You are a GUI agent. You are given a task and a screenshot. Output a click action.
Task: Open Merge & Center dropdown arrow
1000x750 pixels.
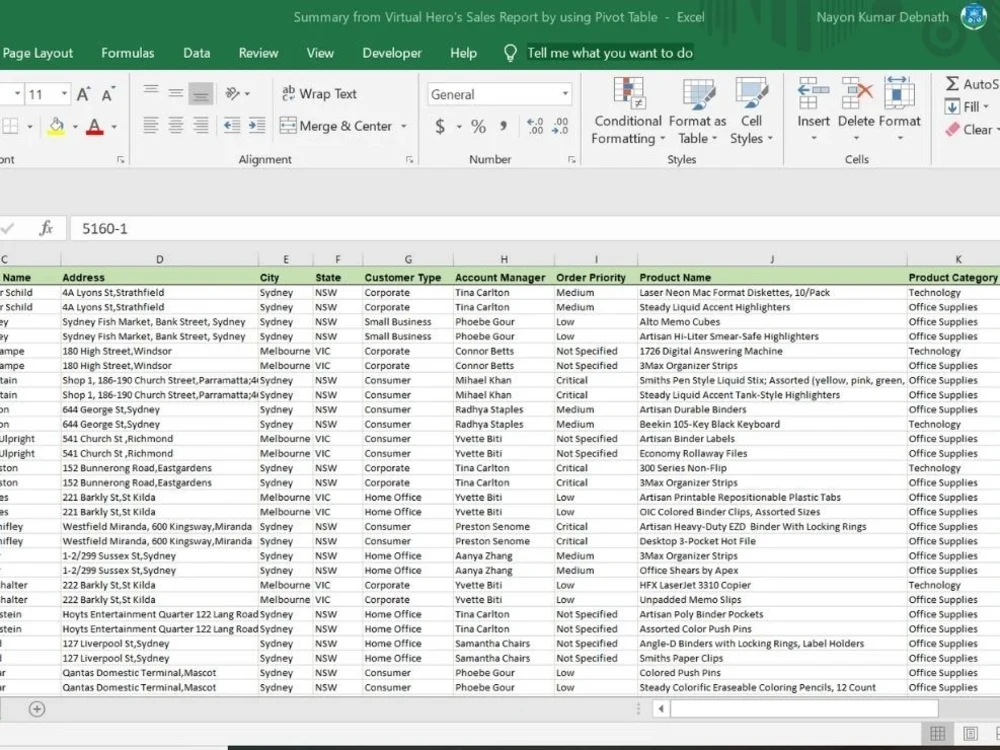click(x=404, y=126)
